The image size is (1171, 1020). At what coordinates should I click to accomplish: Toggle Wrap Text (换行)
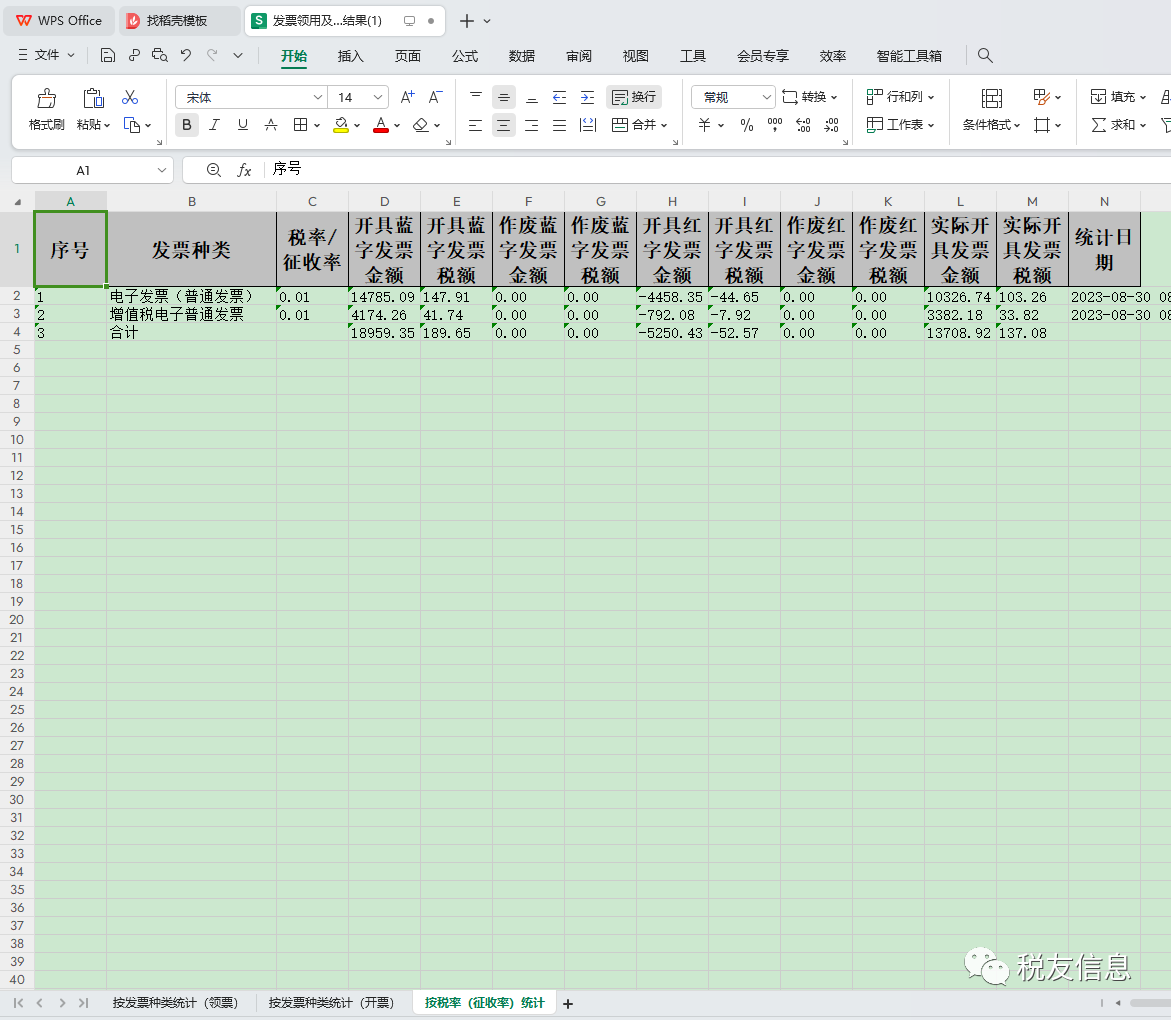[x=633, y=97]
